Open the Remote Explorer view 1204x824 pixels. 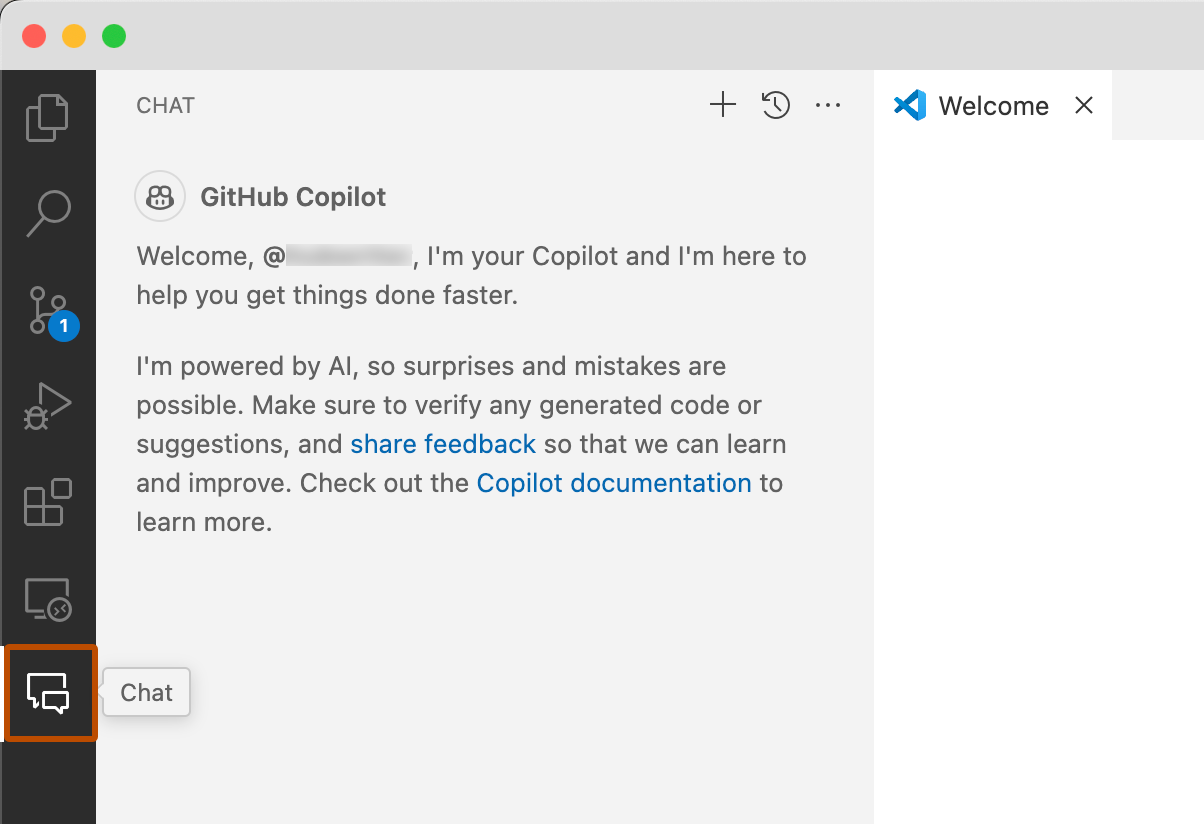pos(48,598)
